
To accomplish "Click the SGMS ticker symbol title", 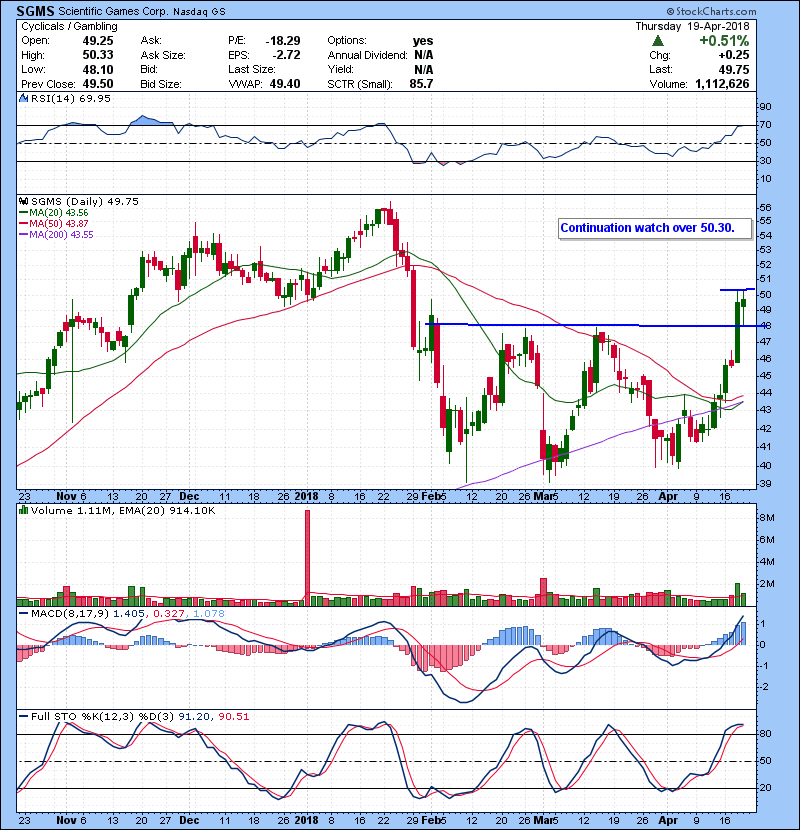I will [35, 11].
